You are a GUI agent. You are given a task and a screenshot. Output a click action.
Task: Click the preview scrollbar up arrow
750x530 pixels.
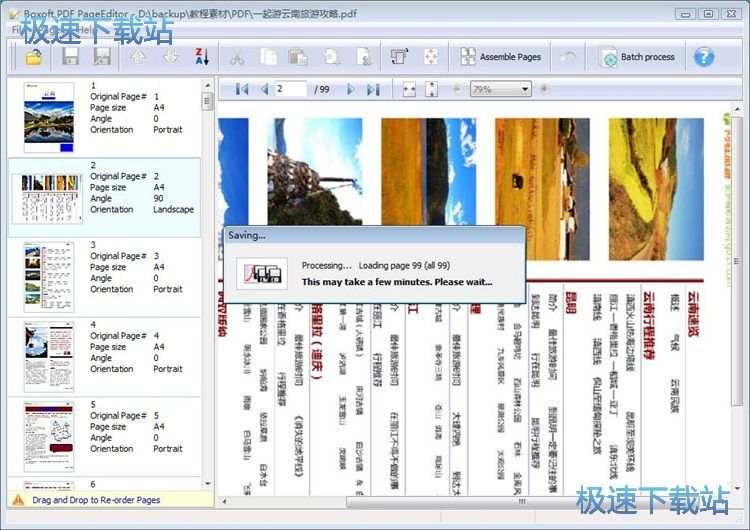tap(737, 109)
